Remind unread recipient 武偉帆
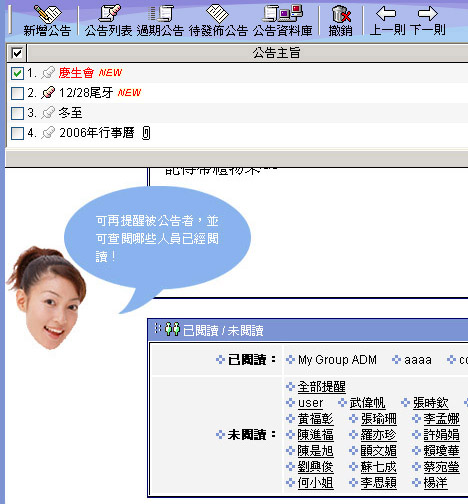Image resolution: width=468 pixels, height=504 pixels. tap(367, 403)
